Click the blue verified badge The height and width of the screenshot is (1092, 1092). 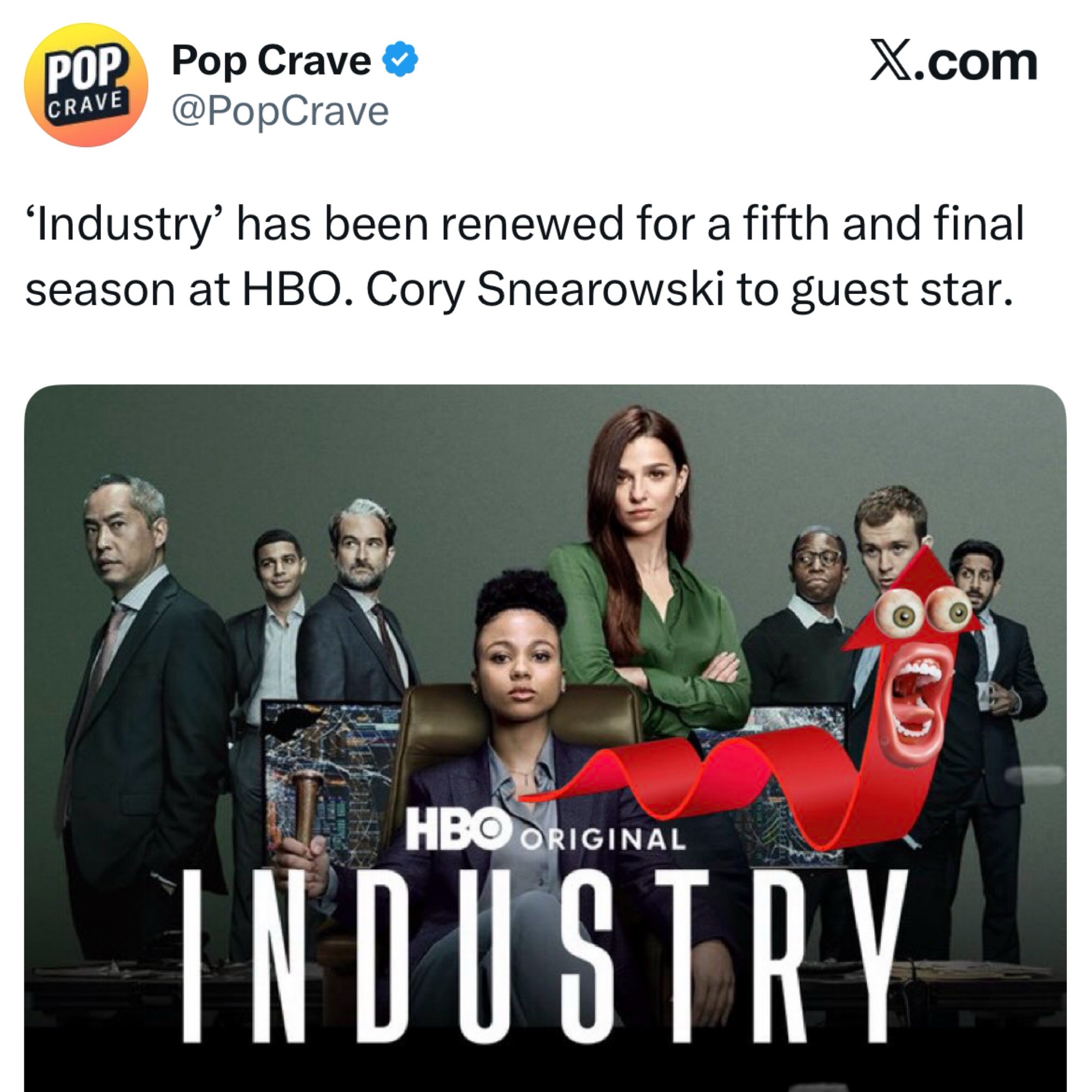[x=401, y=60]
